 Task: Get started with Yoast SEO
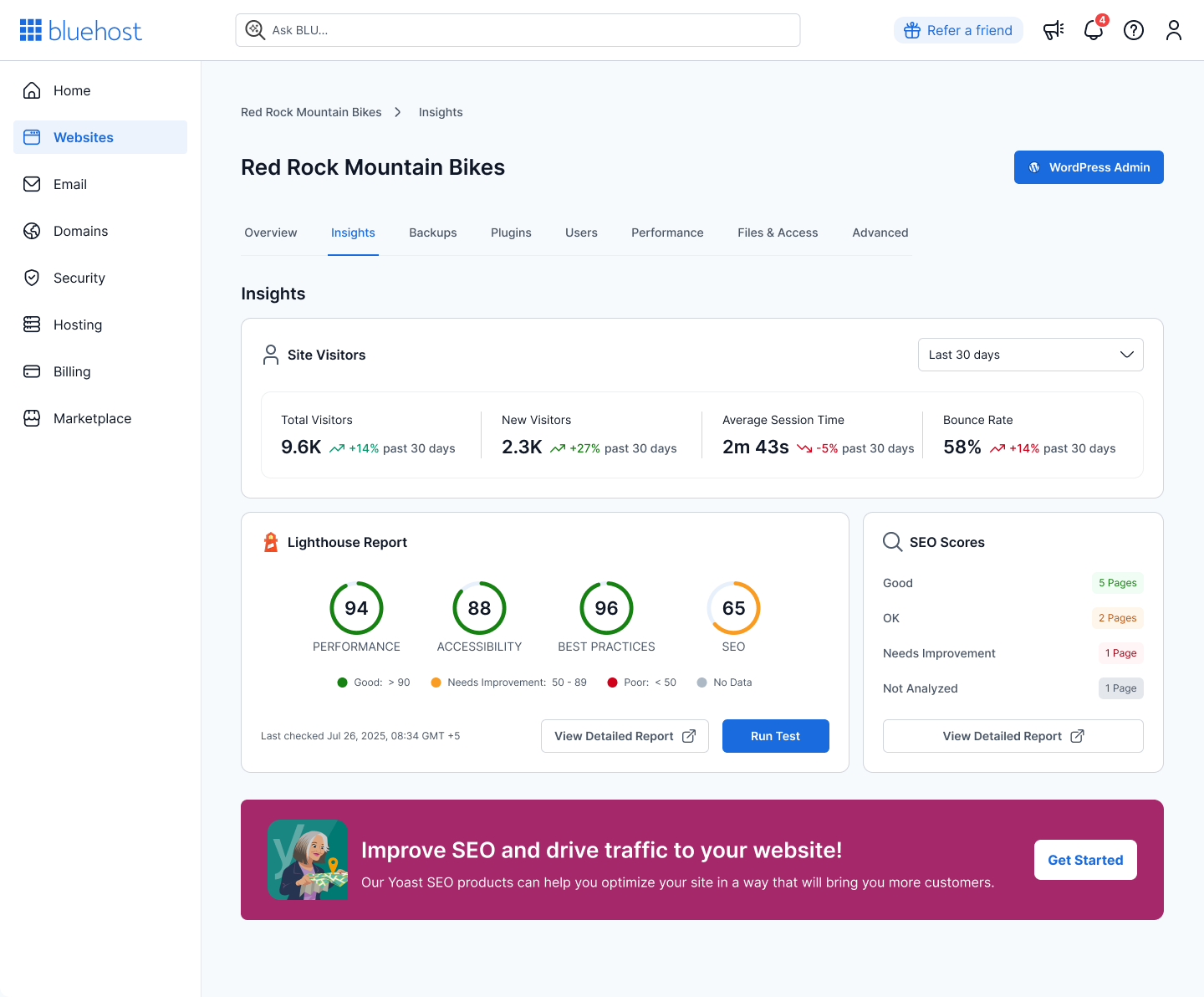1085,860
